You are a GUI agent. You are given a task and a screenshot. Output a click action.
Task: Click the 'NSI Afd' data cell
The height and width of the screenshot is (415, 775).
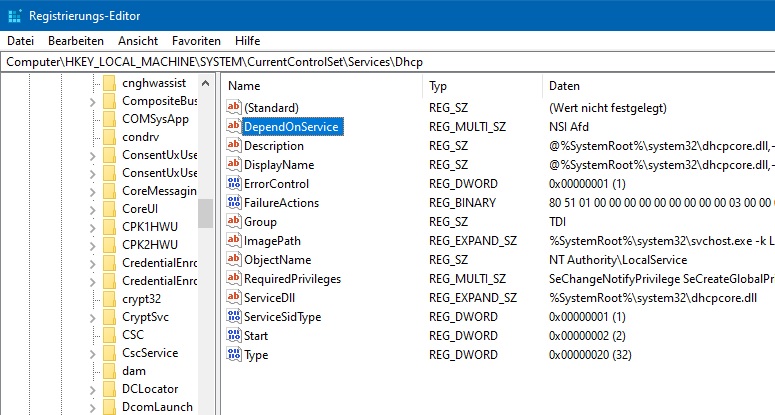pyautogui.click(x=568, y=126)
